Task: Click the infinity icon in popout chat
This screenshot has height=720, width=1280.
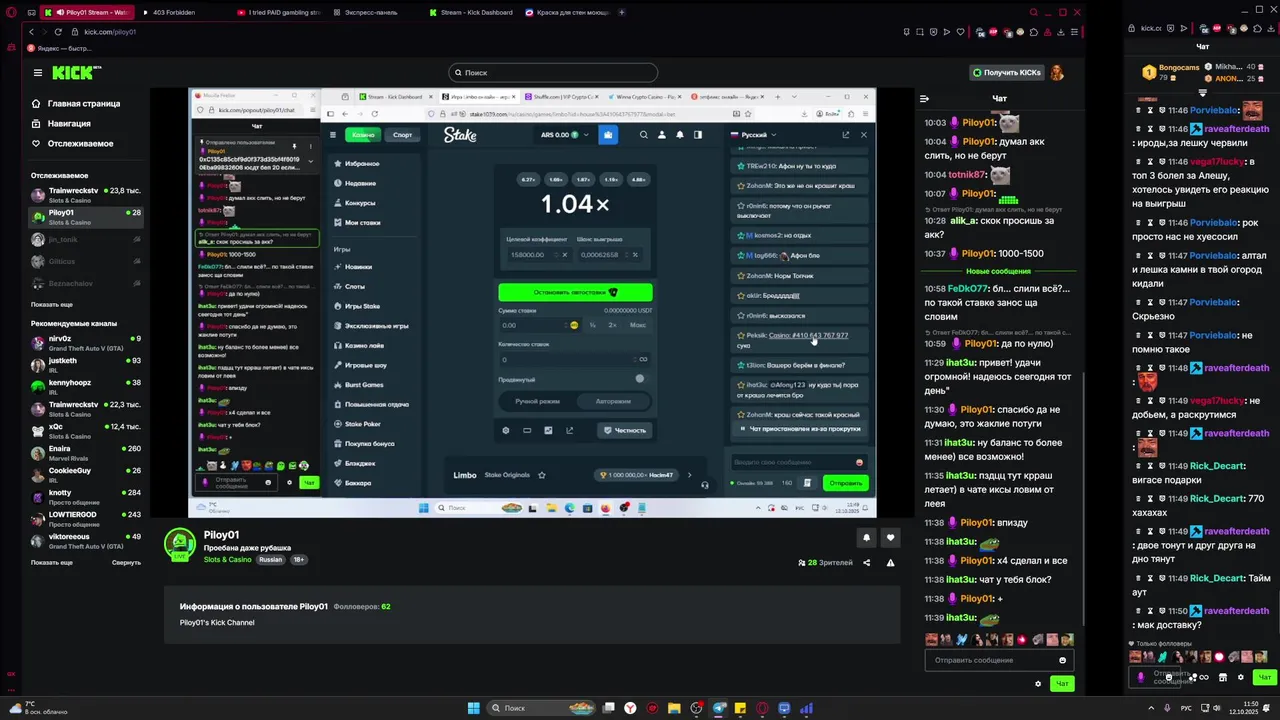Action: (1204, 677)
